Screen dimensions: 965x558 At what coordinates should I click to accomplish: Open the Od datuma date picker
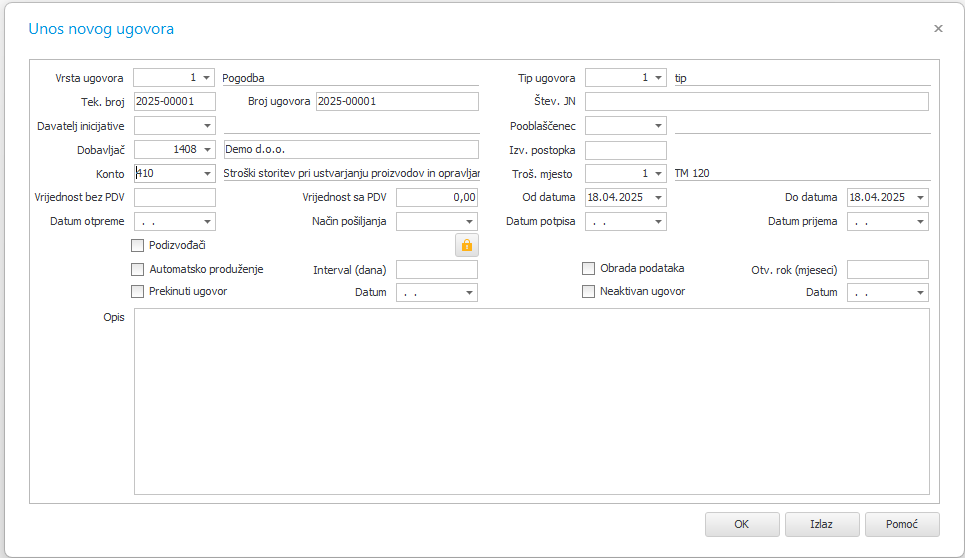(659, 197)
